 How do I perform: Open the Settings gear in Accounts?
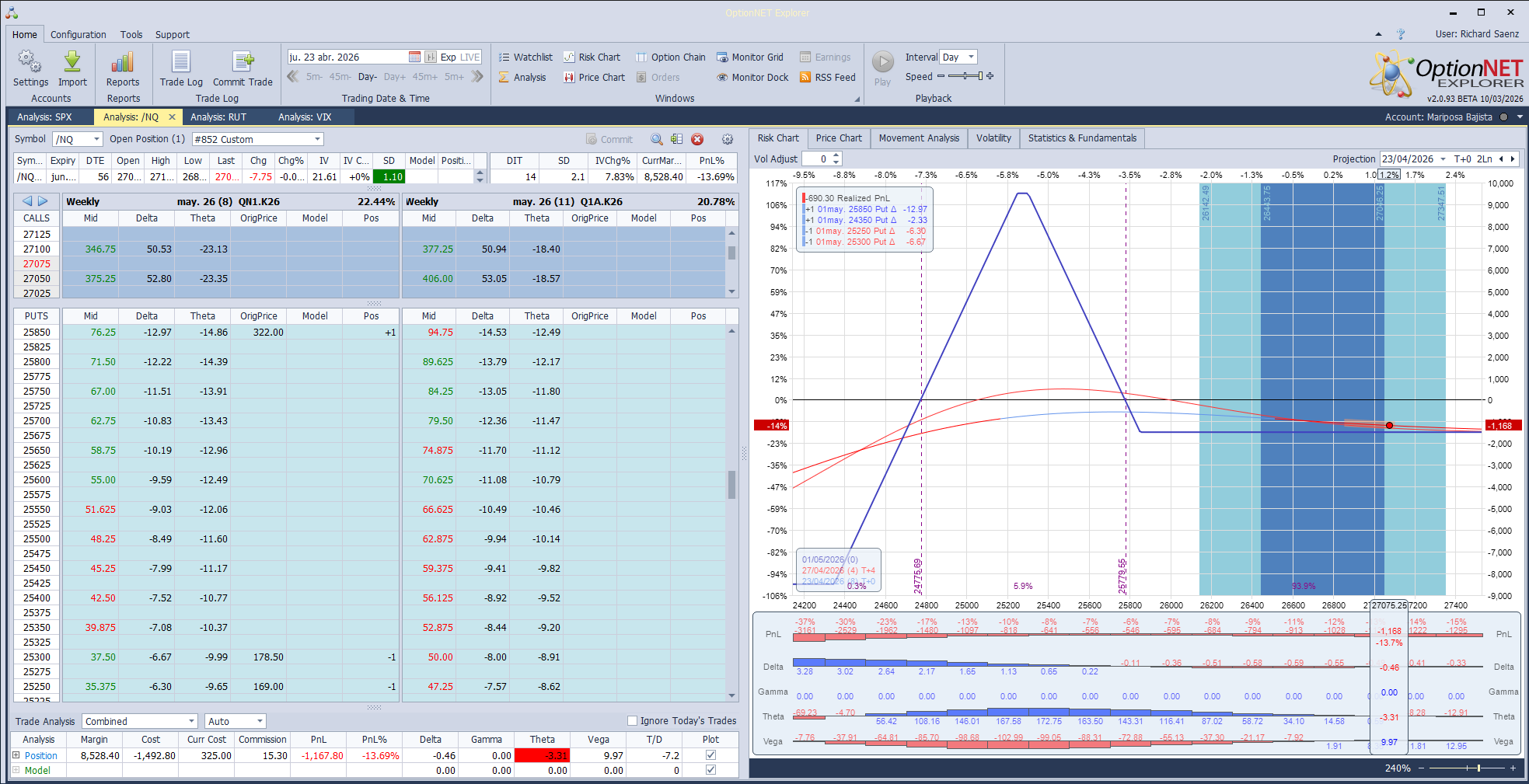coord(30,68)
